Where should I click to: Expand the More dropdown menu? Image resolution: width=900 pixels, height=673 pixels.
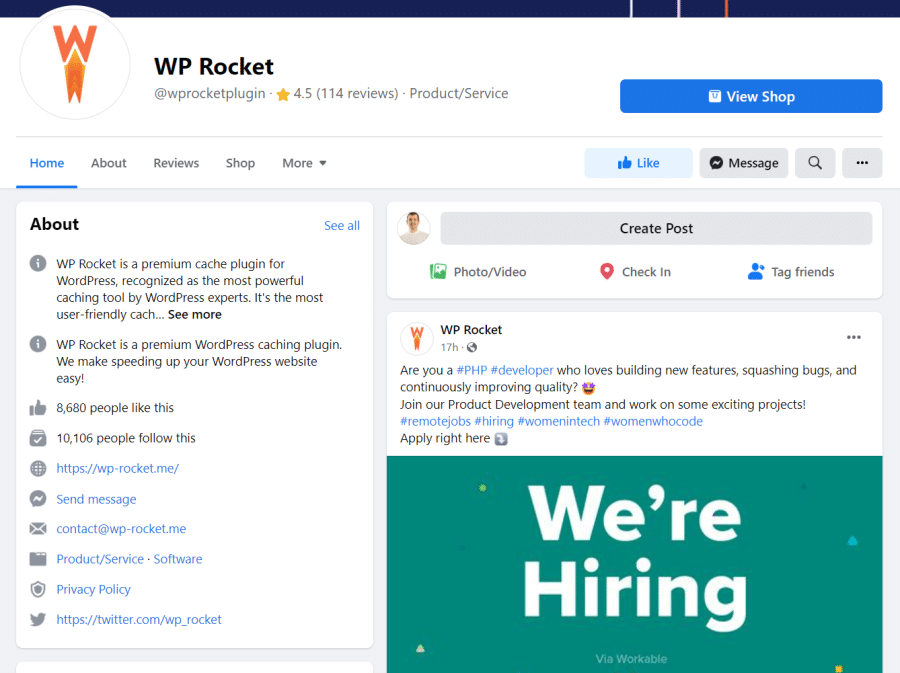tap(304, 163)
